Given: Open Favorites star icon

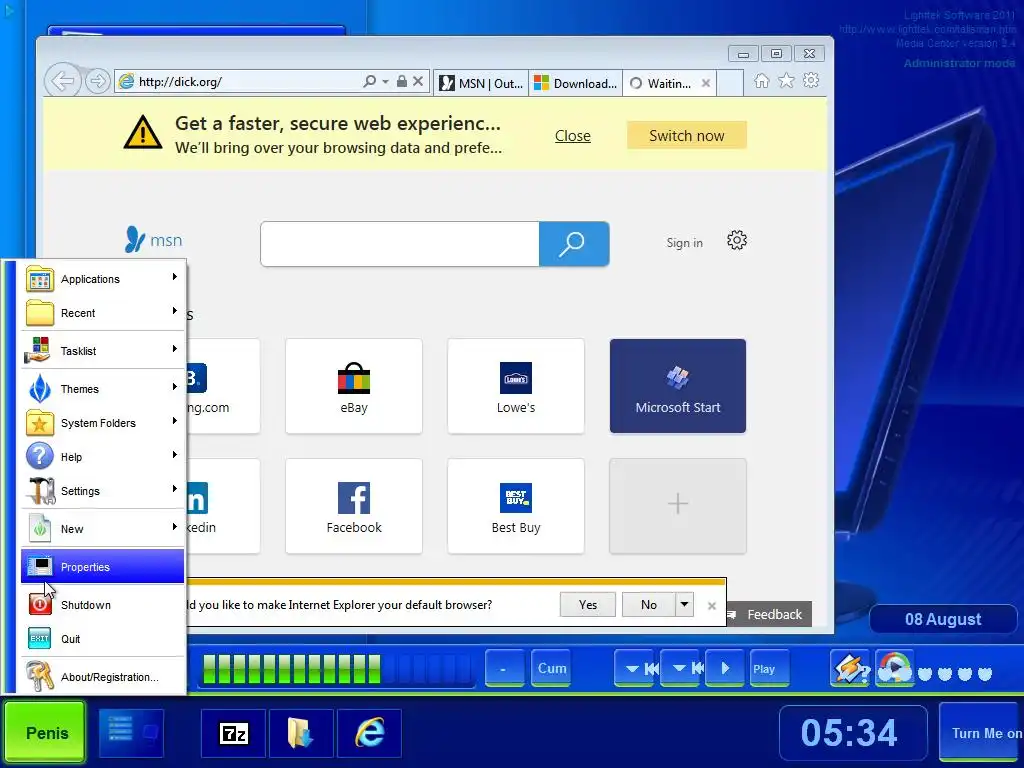Looking at the screenshot, I should click(786, 80).
